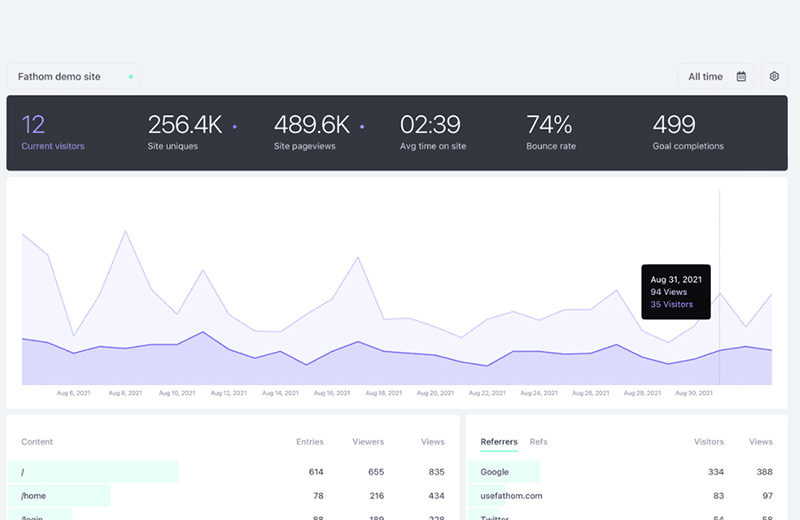Click the dot beside Site uniques

click(x=235, y=127)
